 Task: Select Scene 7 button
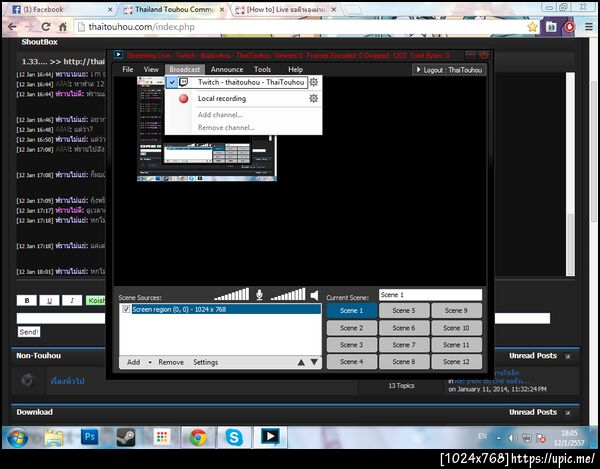pyautogui.click(x=404, y=345)
